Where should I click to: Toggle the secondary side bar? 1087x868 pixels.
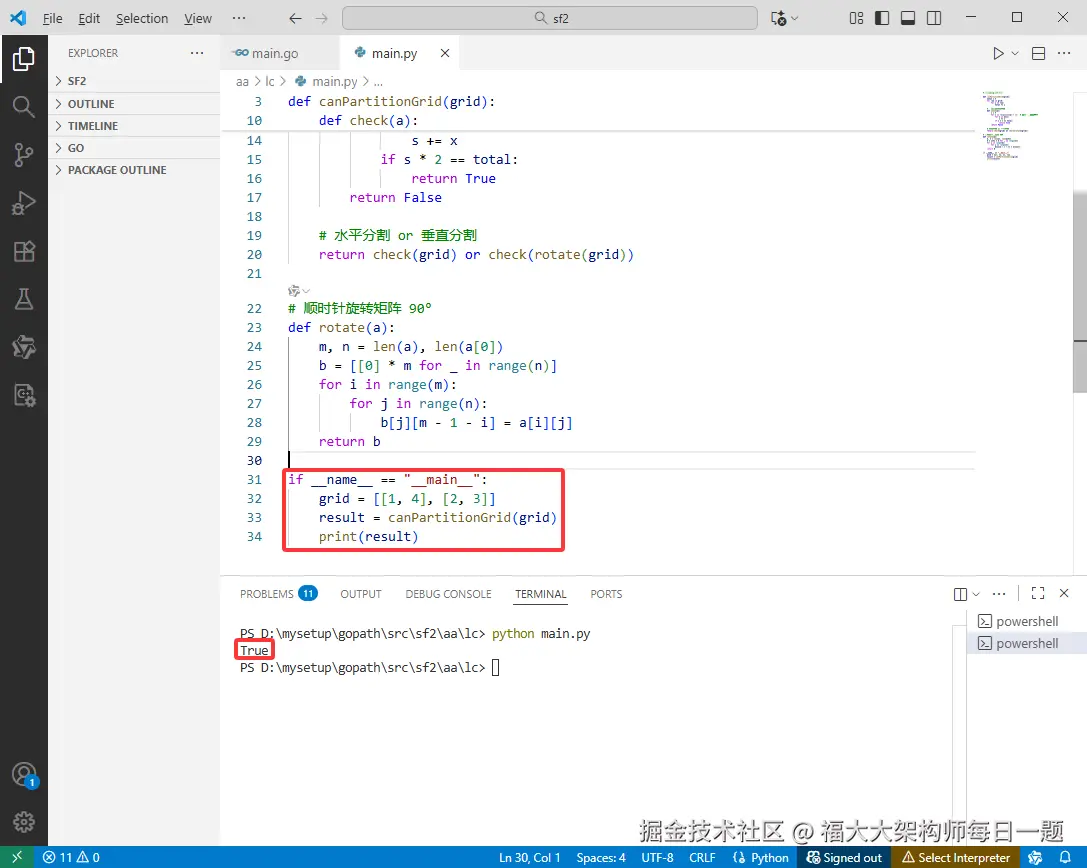click(x=934, y=18)
